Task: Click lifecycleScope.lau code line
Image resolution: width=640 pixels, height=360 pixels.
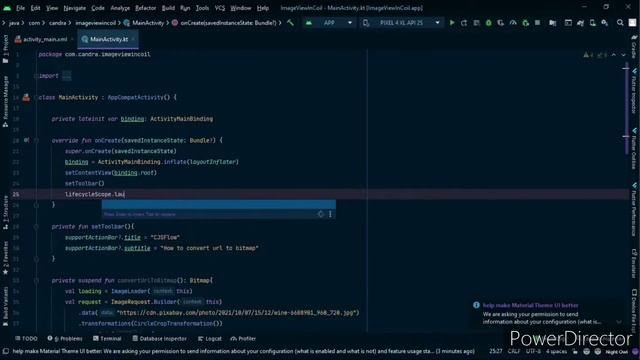Action: click(x=95, y=194)
